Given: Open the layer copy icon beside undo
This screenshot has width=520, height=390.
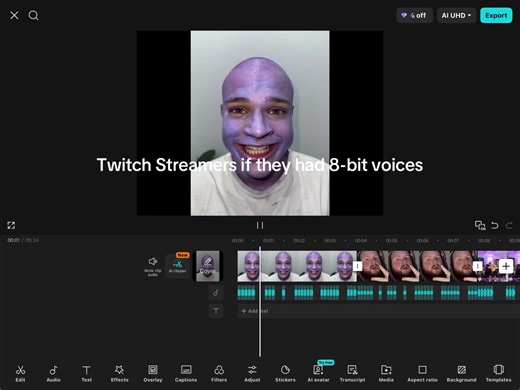Looking at the screenshot, I should (x=480, y=226).
